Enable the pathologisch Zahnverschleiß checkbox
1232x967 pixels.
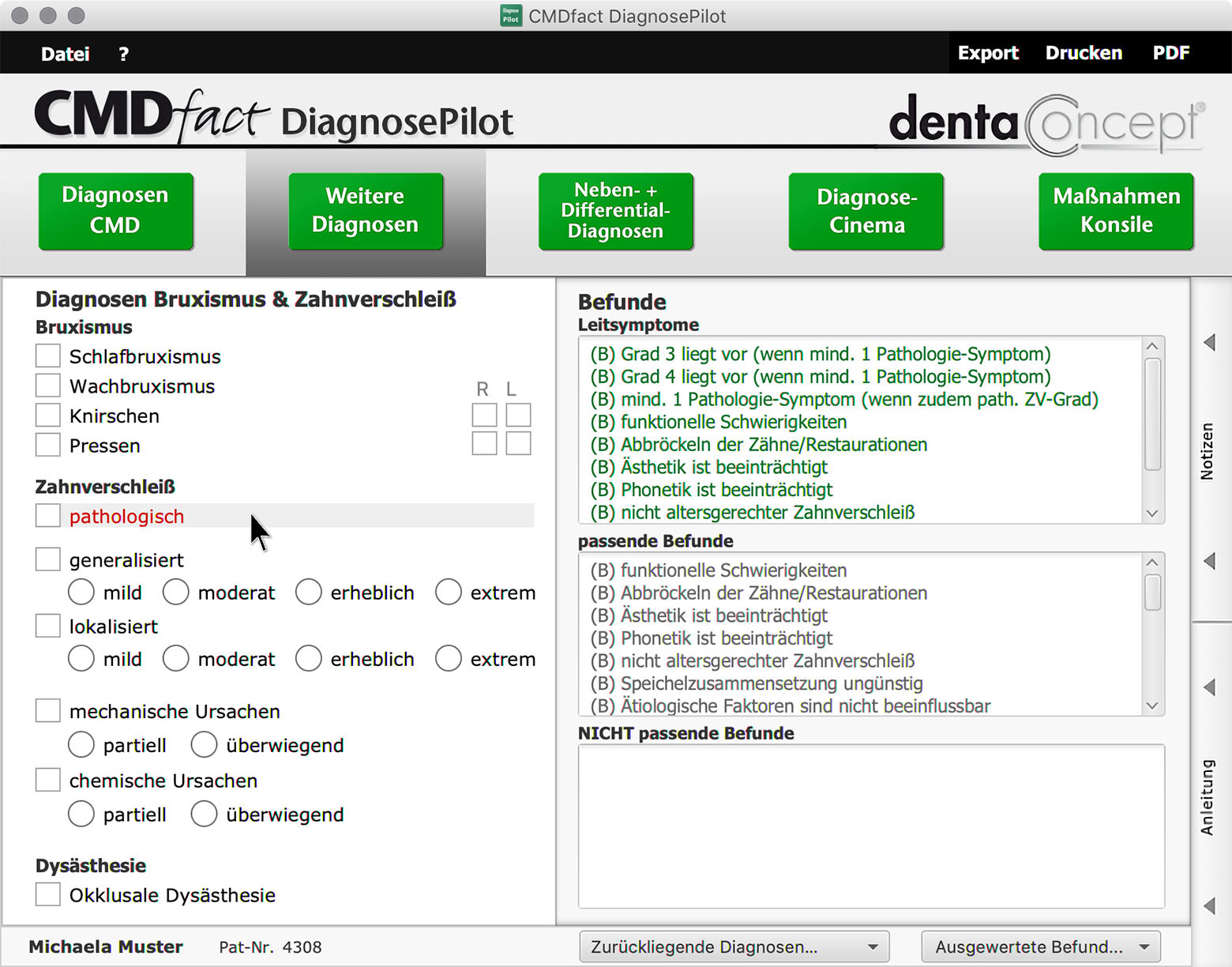[48, 515]
